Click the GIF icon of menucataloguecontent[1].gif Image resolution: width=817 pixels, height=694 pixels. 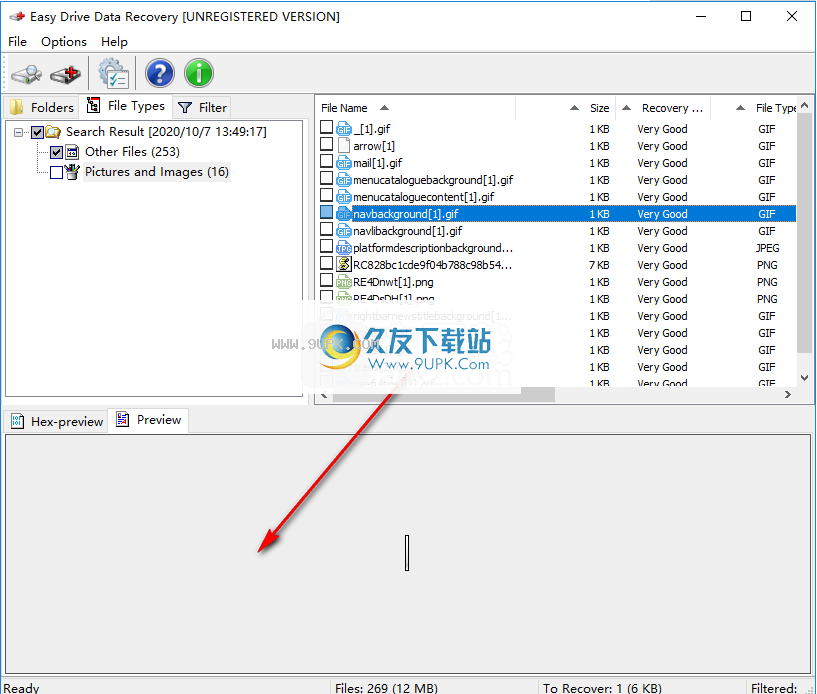[344, 197]
